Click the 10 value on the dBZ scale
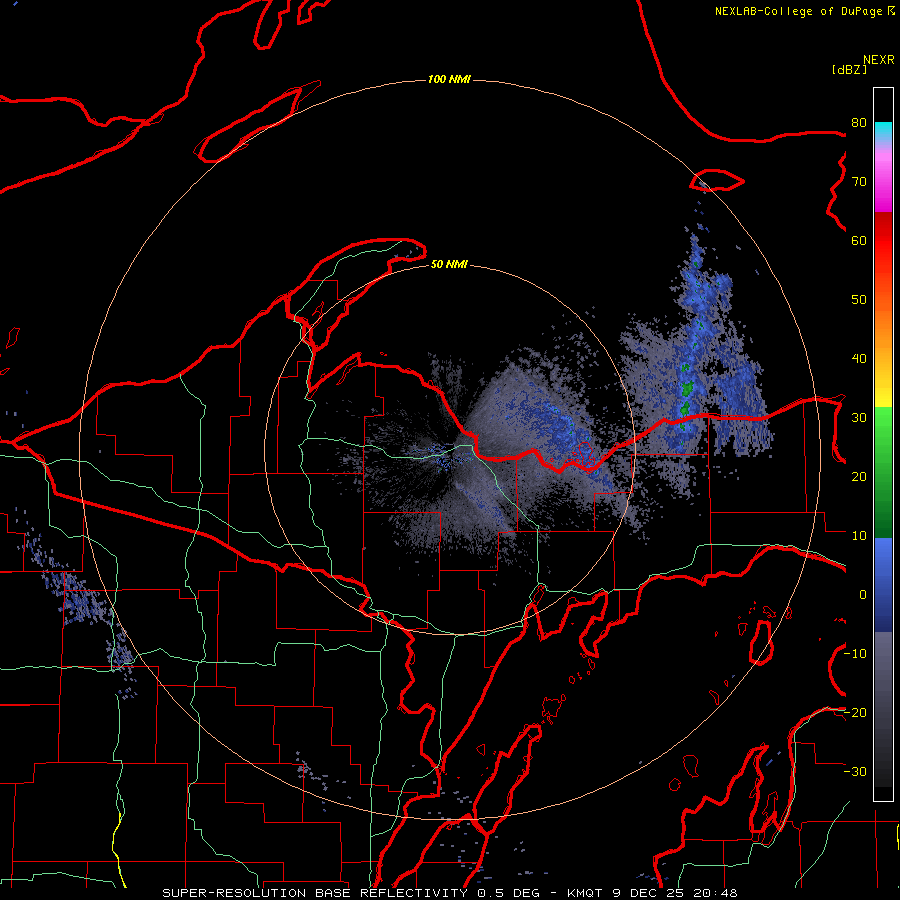Image resolution: width=900 pixels, height=900 pixels. click(x=859, y=536)
